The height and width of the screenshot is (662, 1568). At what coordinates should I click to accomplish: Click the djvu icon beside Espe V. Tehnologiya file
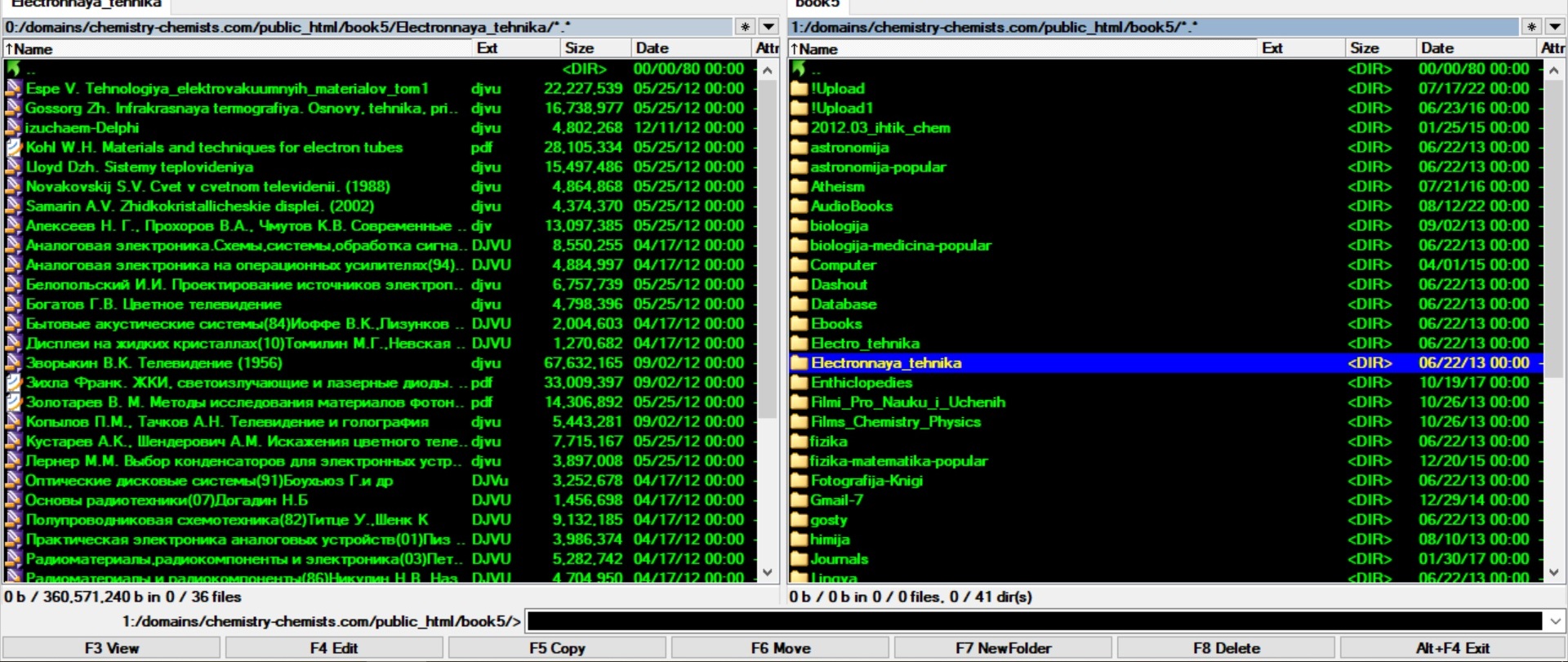pos(13,88)
